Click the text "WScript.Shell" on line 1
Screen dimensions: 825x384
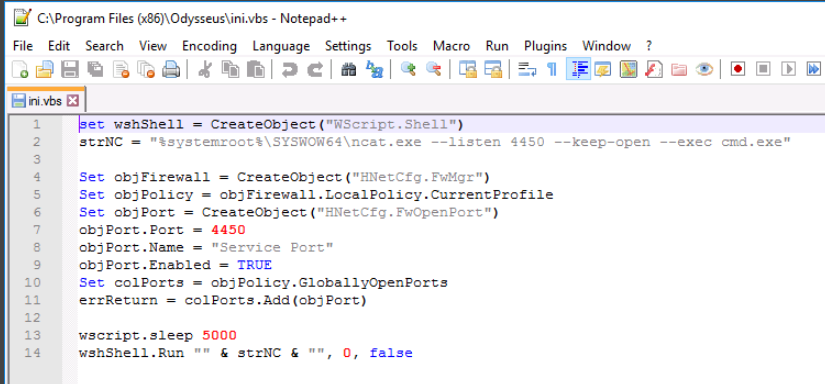[390, 125]
